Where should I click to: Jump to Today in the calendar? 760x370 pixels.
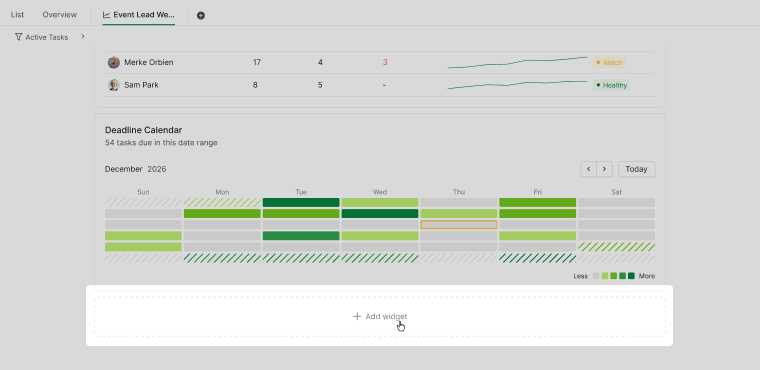[x=636, y=169]
